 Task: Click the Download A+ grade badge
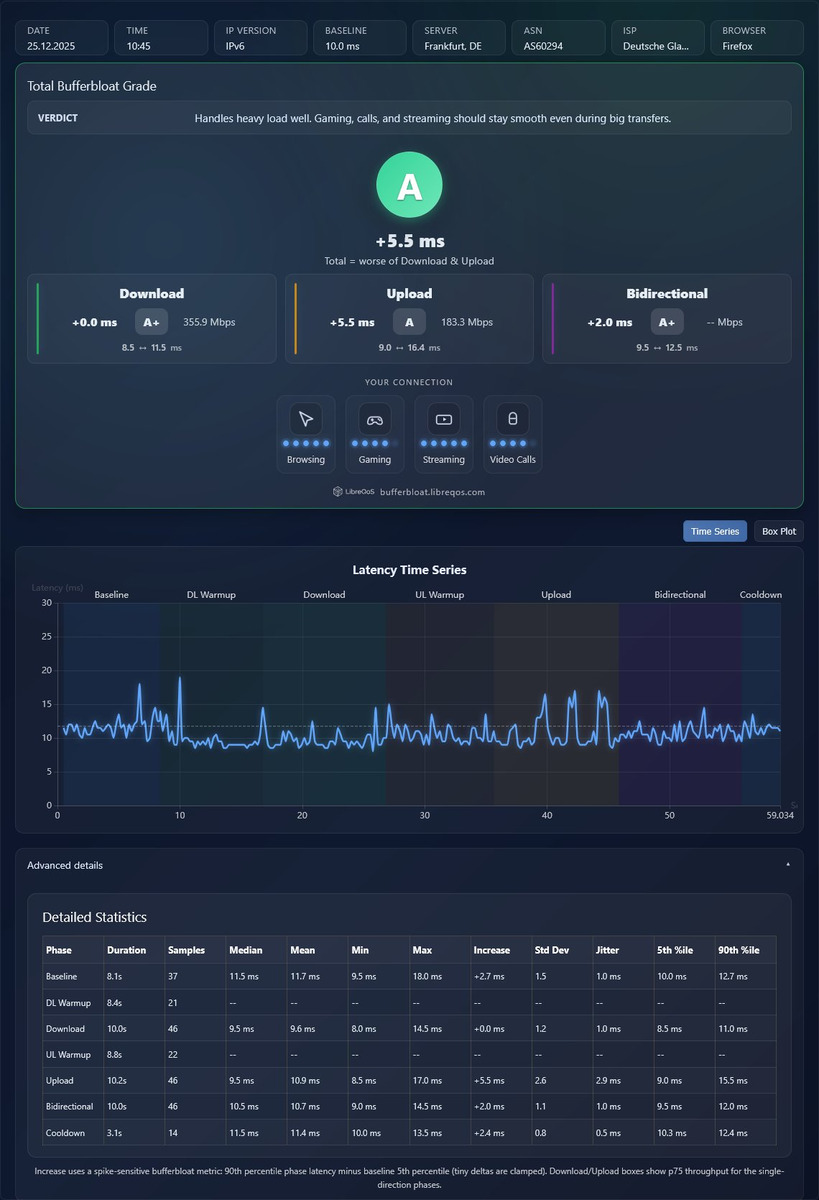tap(151, 322)
